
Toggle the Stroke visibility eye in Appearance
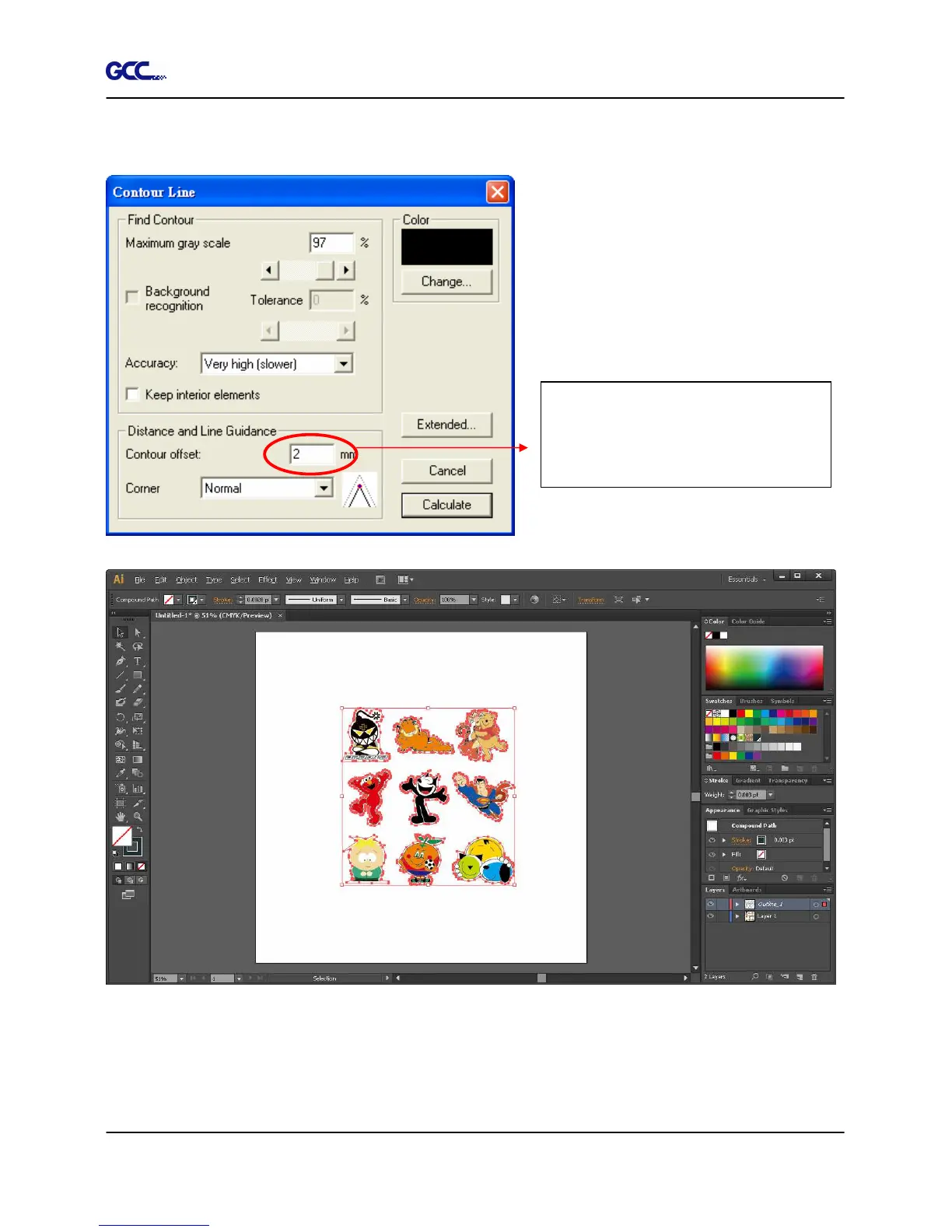coord(712,840)
